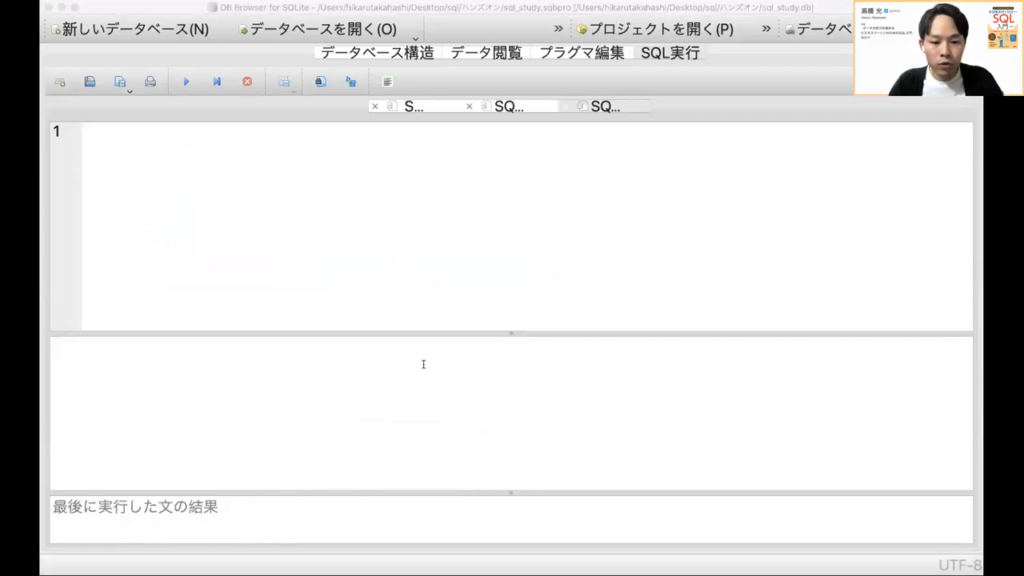Expand the toolbar overflow chevron before プロジェクトを開く

tap(558, 28)
